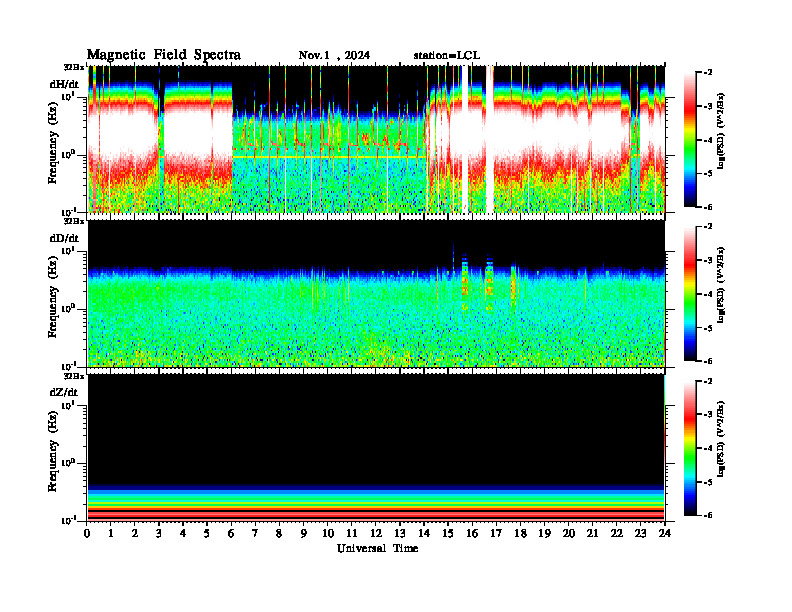Select the dZ/dt panel color scale bar

(x=690, y=447)
